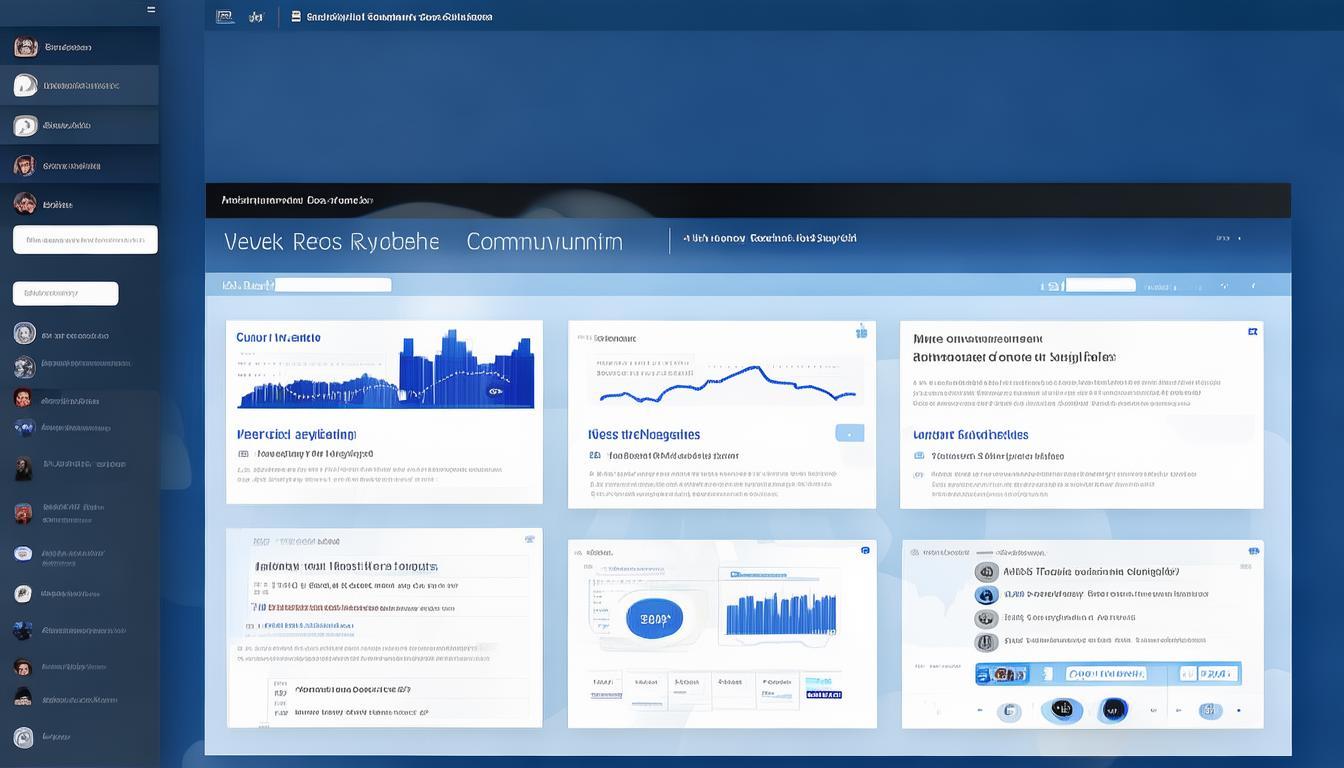1344x768 pixels.
Task: Select the first round icon in the bottom-right card list
Action: click(986, 572)
